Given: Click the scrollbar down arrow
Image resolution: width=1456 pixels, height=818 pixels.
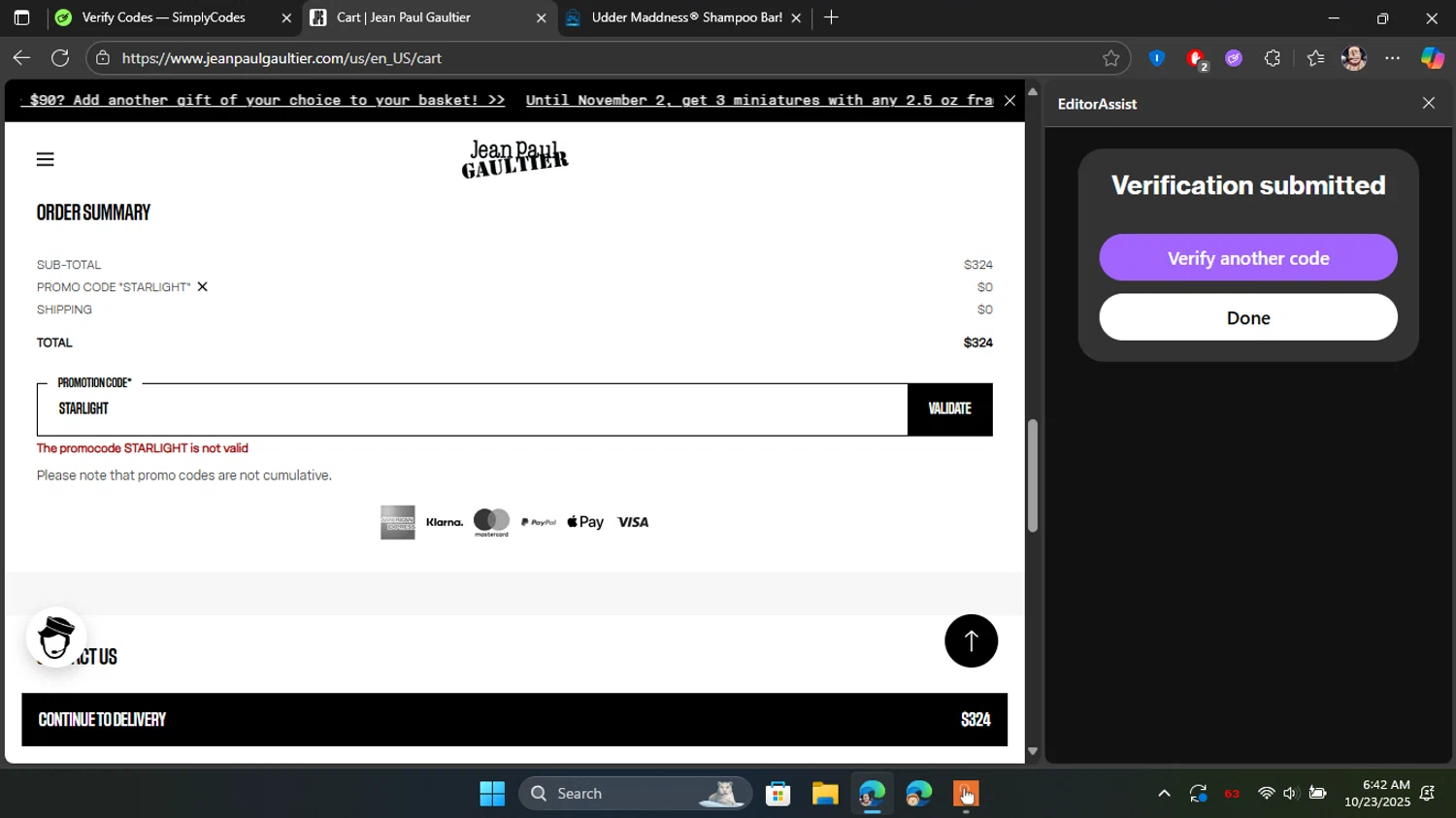Looking at the screenshot, I should (1033, 752).
